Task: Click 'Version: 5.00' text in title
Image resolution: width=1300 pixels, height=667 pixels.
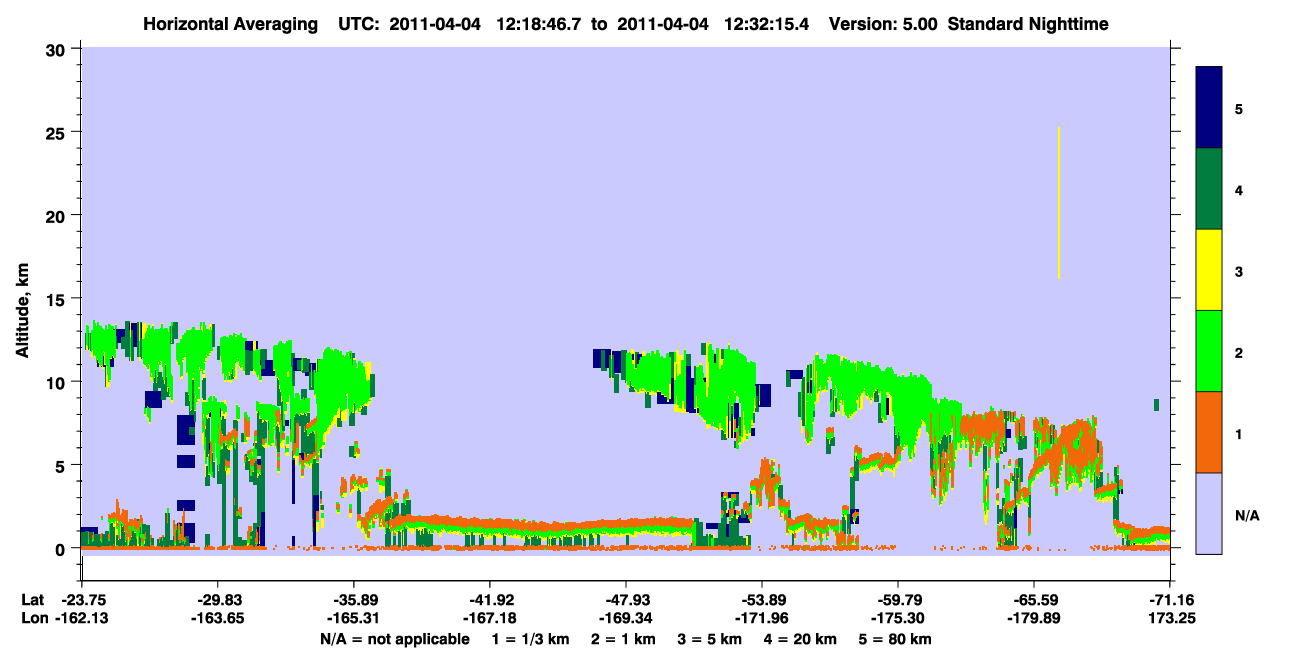Action: click(x=882, y=24)
